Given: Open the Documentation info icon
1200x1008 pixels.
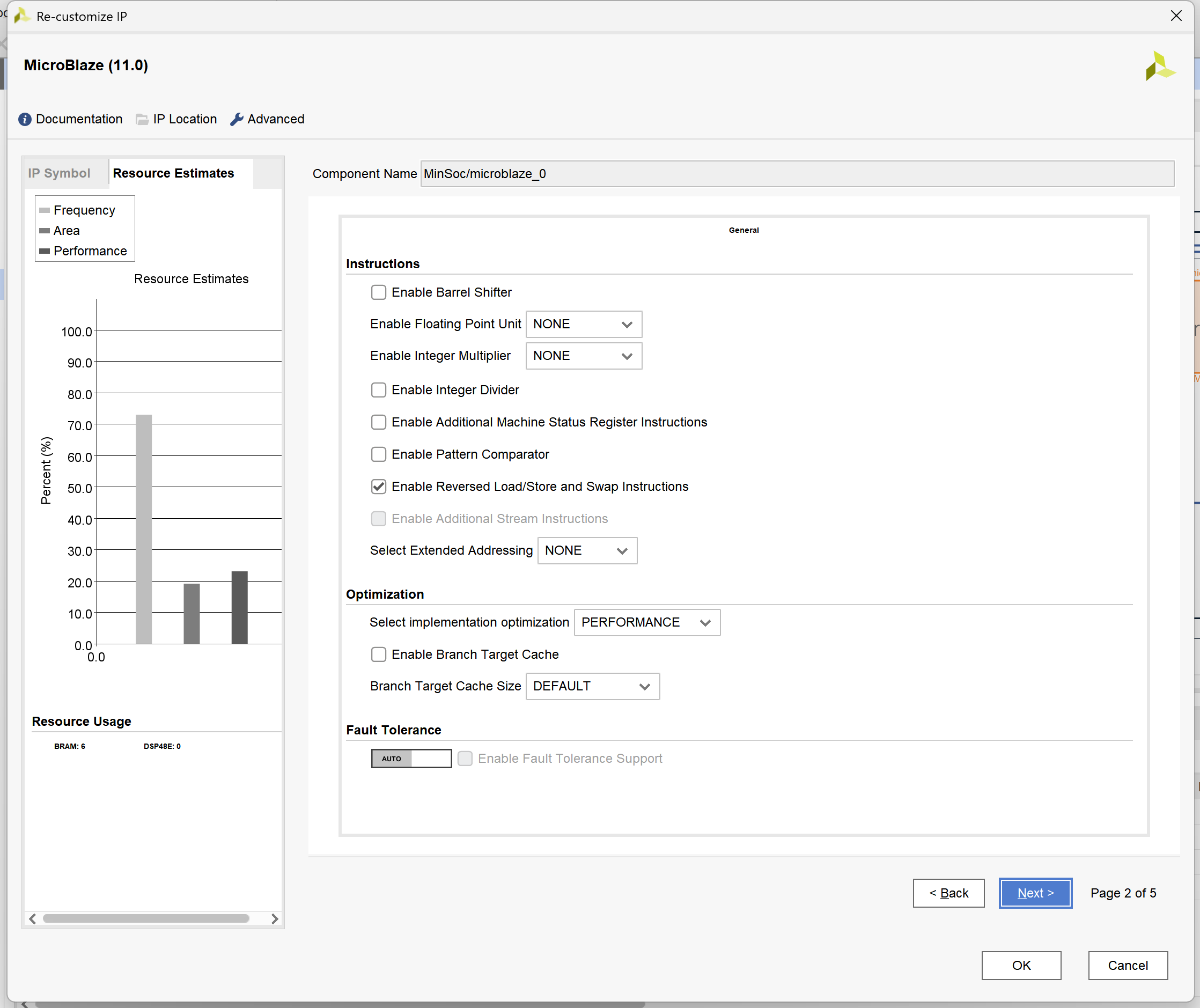Looking at the screenshot, I should tap(25, 120).
